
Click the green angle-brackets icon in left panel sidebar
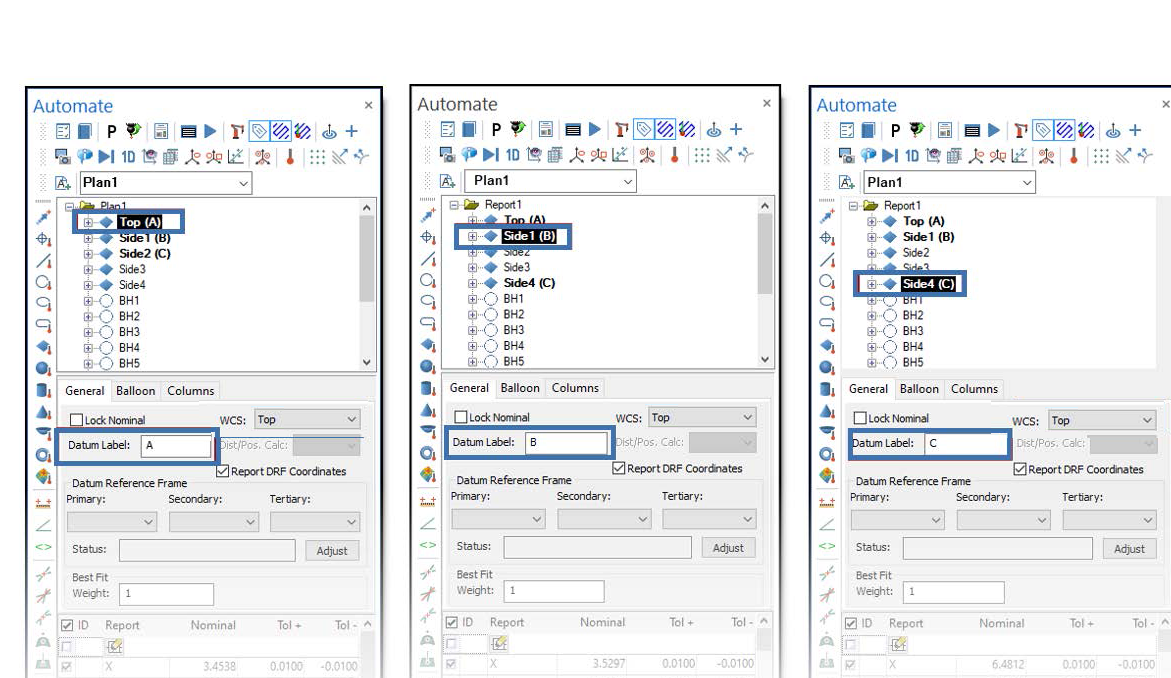click(x=43, y=547)
